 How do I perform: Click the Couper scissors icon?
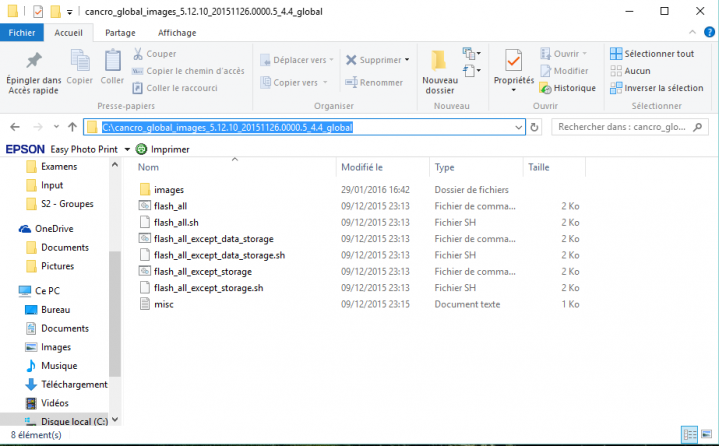138,54
